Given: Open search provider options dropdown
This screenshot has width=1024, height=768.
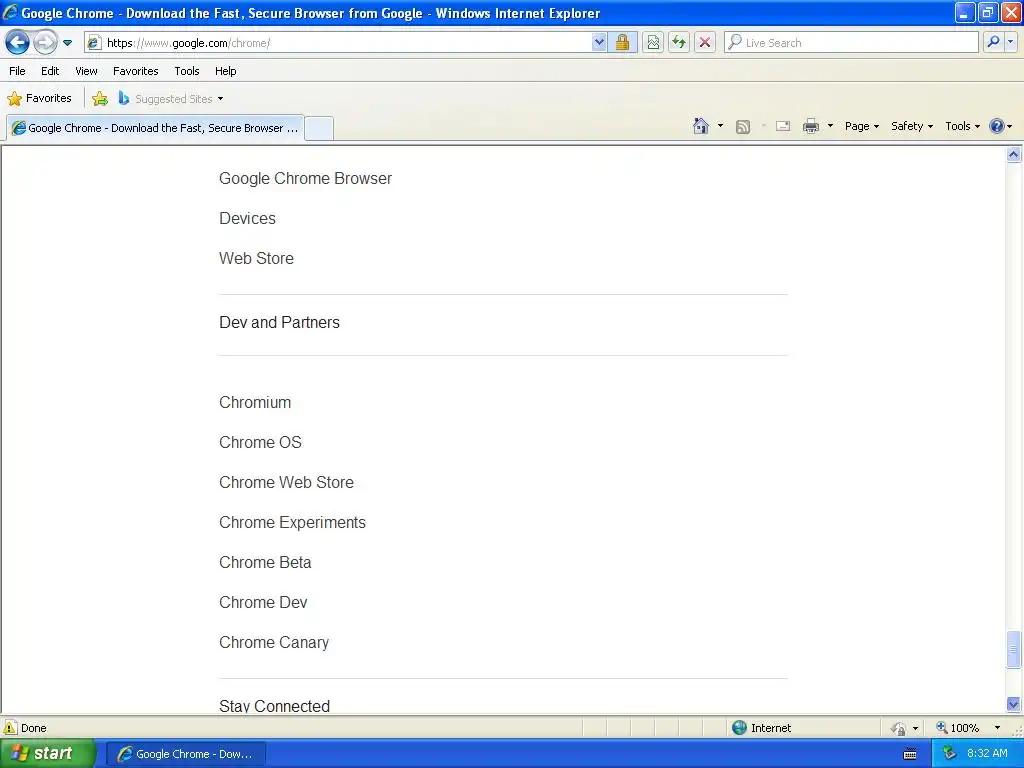Looking at the screenshot, I should pyautogui.click(x=1011, y=42).
